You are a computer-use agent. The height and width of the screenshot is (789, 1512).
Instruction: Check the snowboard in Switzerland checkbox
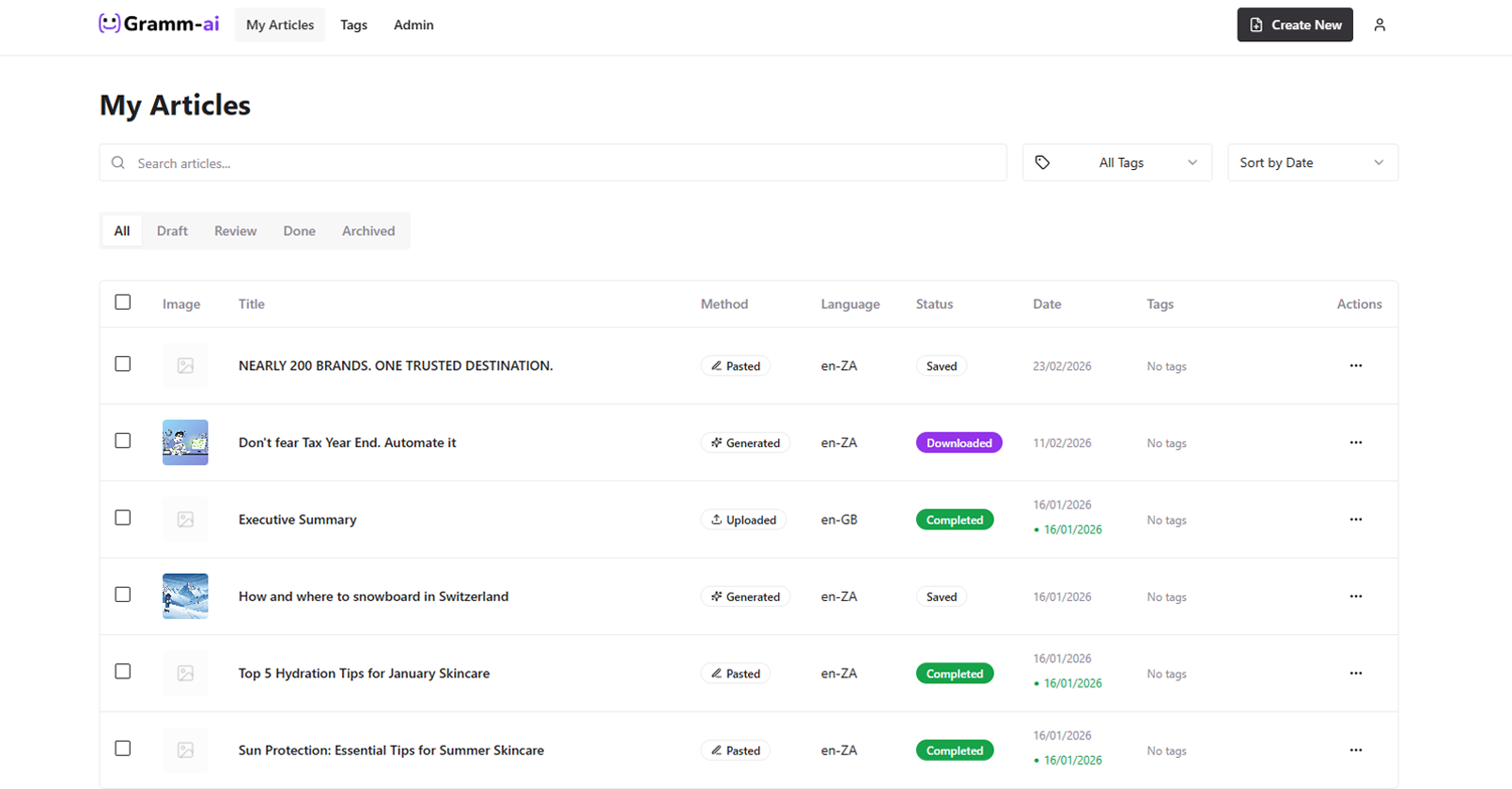pyautogui.click(x=123, y=596)
